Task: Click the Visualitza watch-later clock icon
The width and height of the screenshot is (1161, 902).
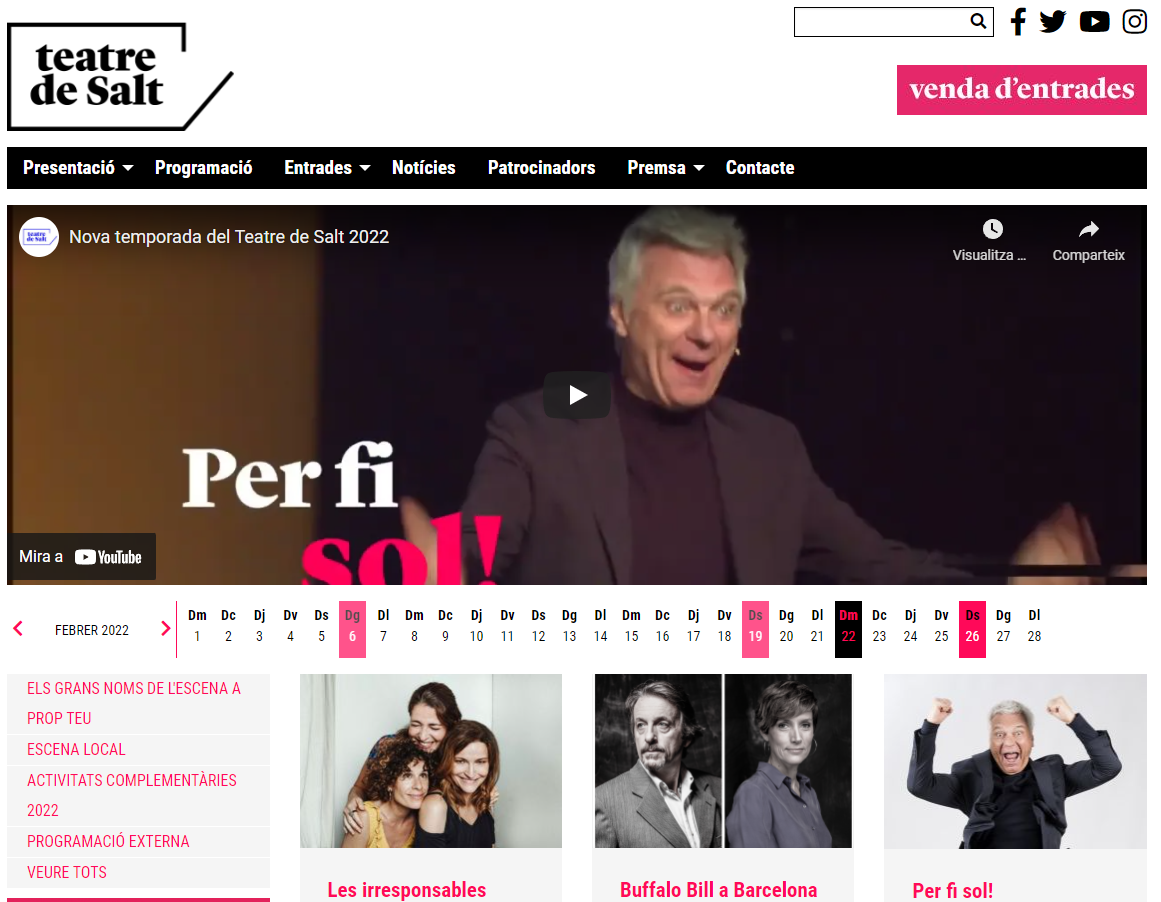Action: 992,229
